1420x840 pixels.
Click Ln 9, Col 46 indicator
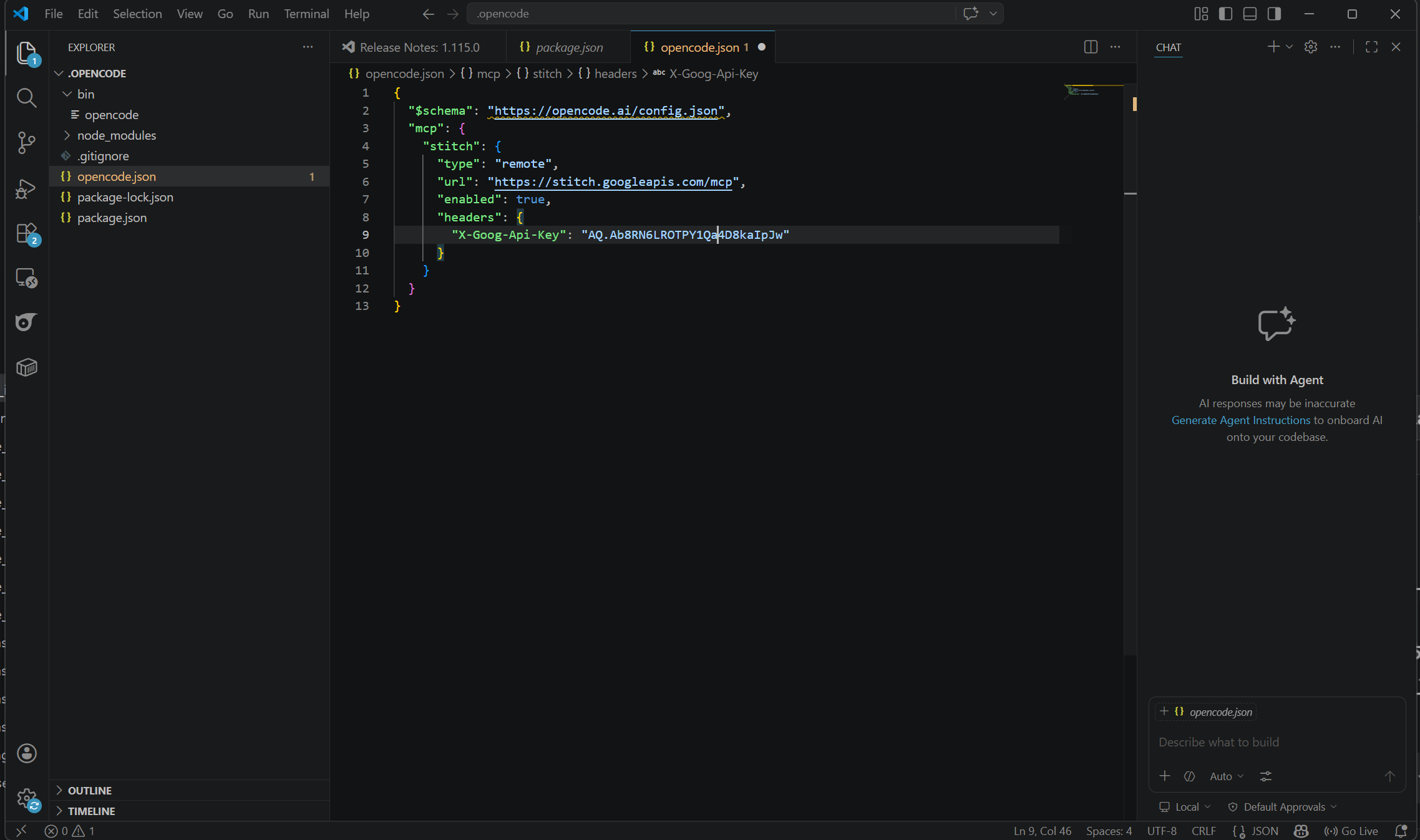[1043, 831]
